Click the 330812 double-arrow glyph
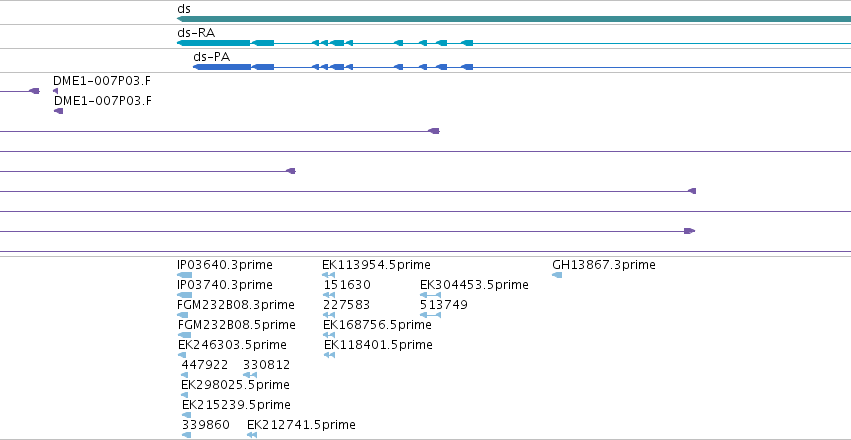The width and height of the screenshot is (851, 440). pos(250,375)
